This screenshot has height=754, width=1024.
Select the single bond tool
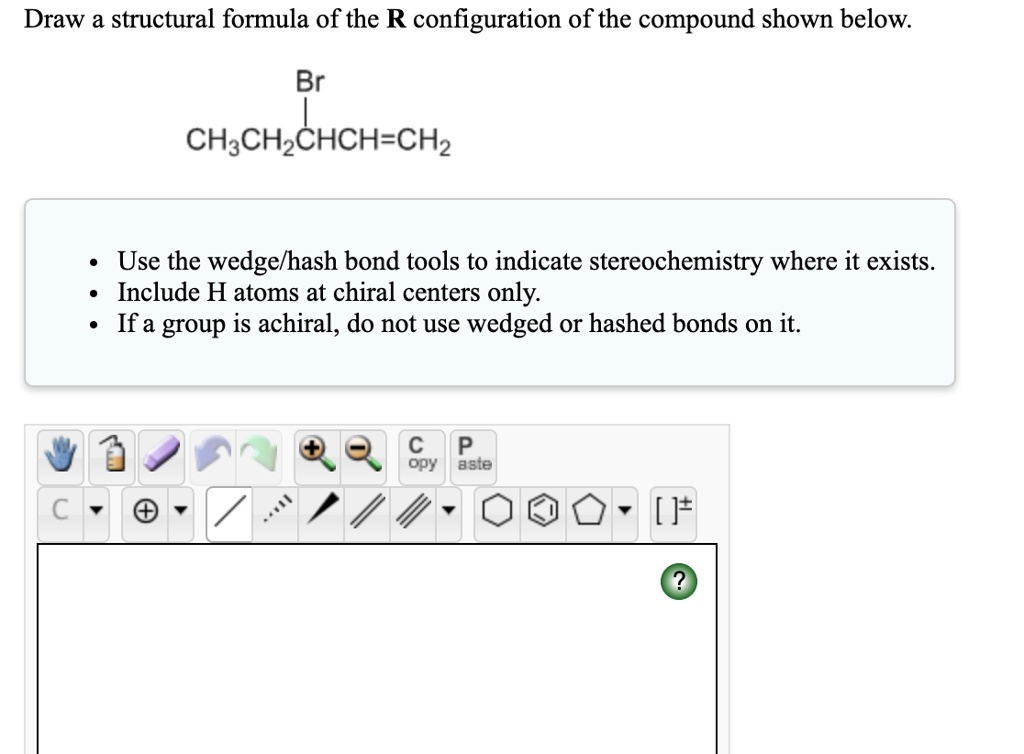click(x=228, y=510)
